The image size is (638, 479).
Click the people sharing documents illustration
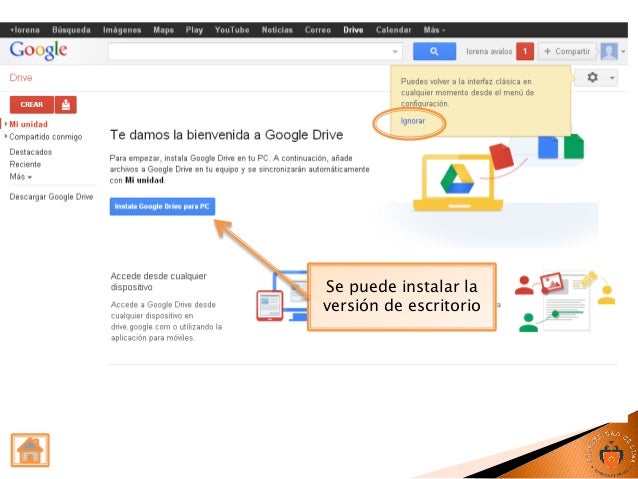point(565,300)
